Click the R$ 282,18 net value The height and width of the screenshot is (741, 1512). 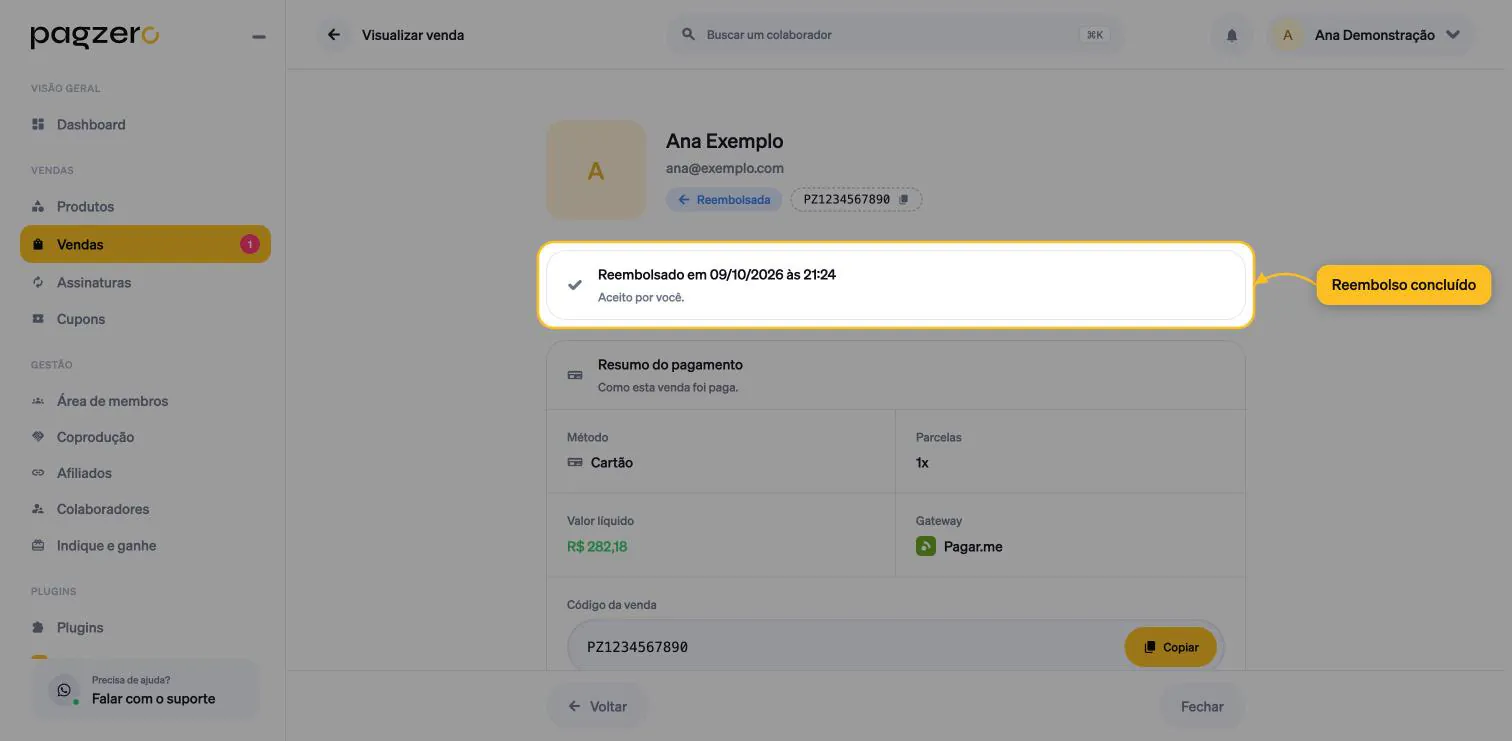(x=597, y=547)
